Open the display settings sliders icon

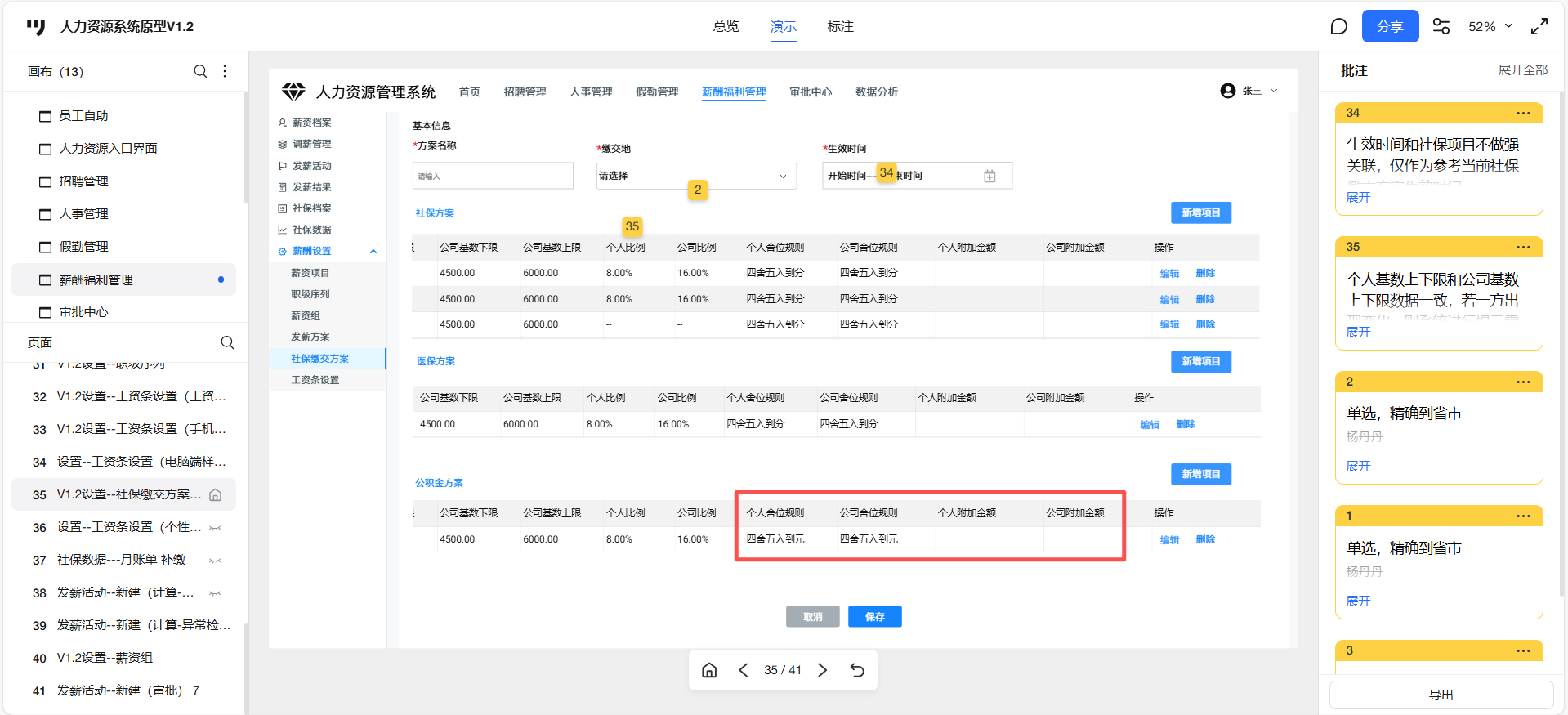(x=1441, y=27)
